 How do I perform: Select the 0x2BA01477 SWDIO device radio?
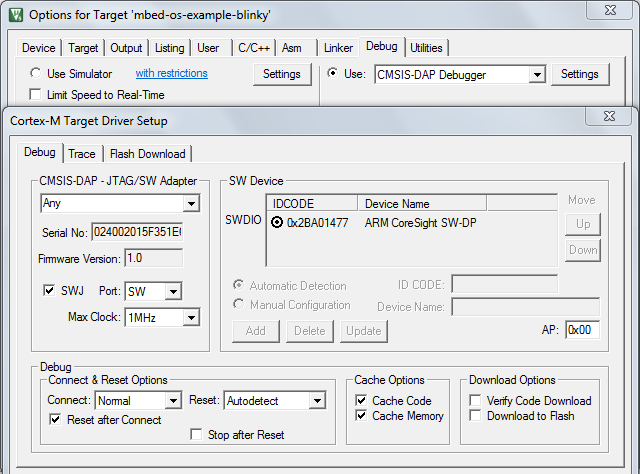point(277,223)
